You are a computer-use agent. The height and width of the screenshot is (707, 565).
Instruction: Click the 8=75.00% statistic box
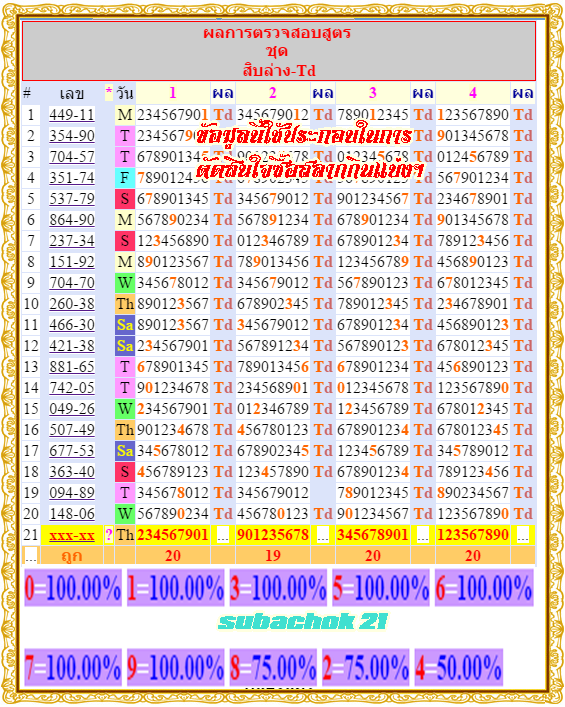point(273,667)
